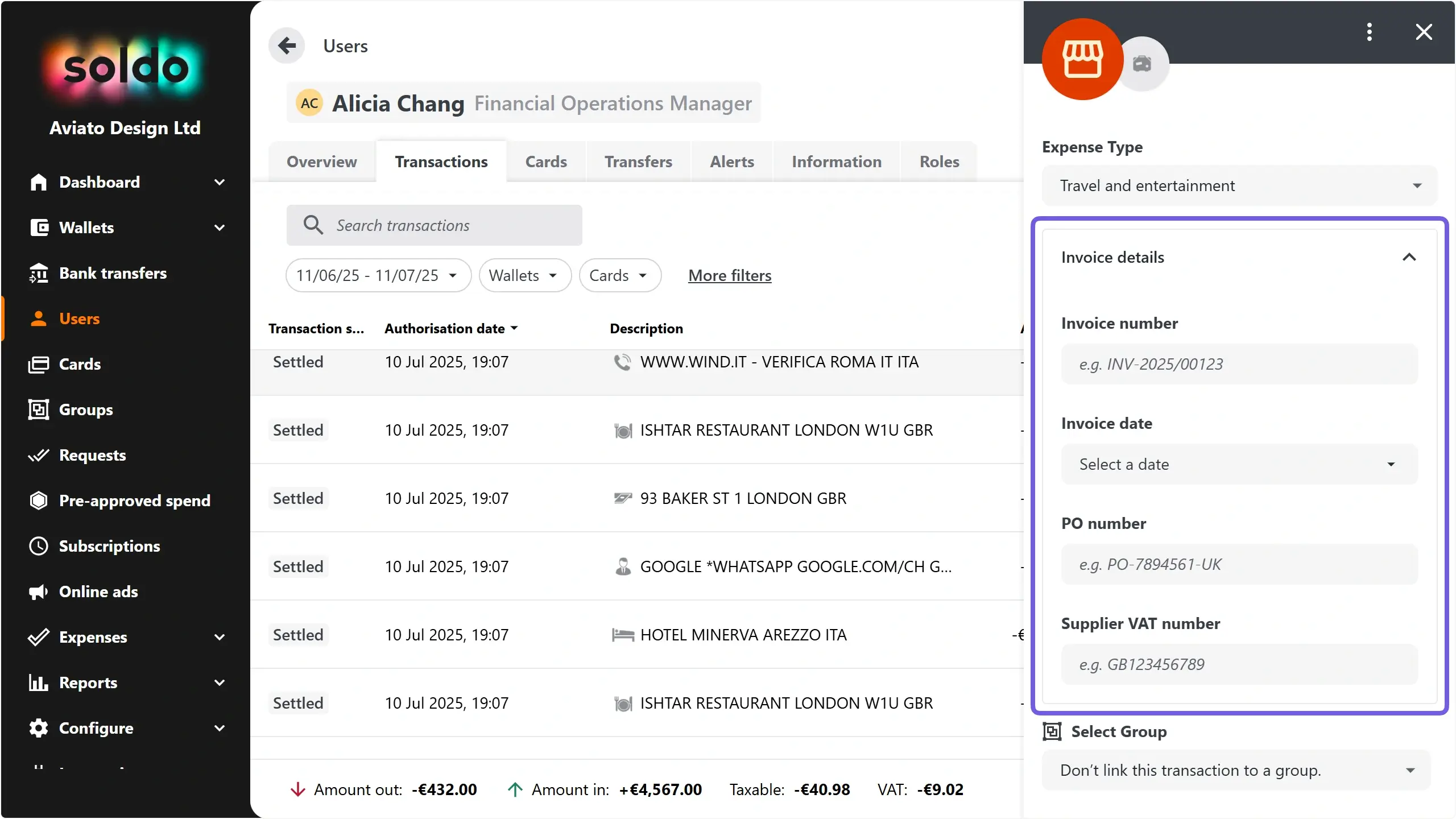Image resolution: width=1456 pixels, height=819 pixels.
Task: Collapse the Invoice details section
Action: [1409, 257]
